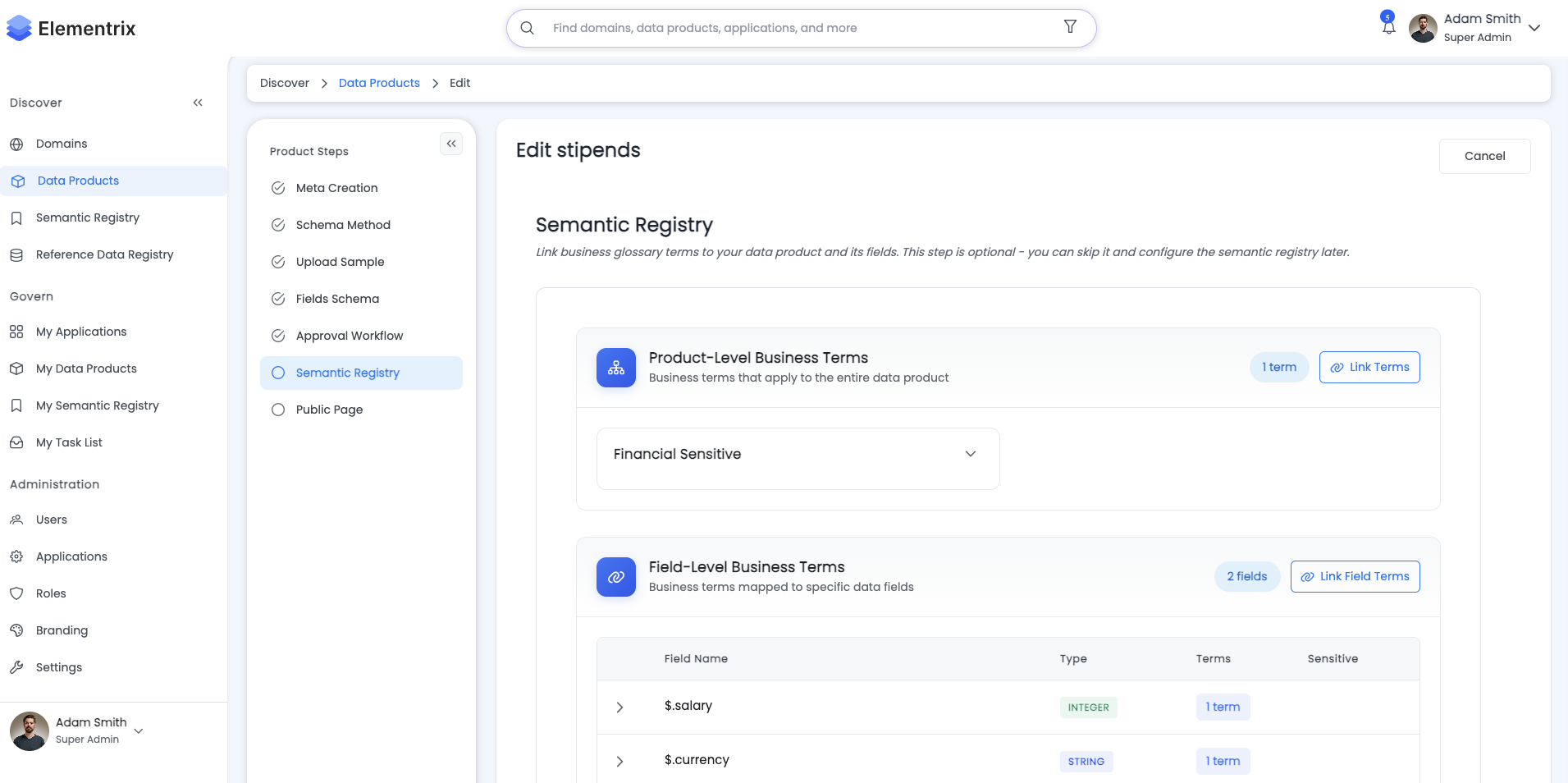Viewport: 1568px width, 783px height.
Task: Go to My Task List
Action: coord(69,442)
